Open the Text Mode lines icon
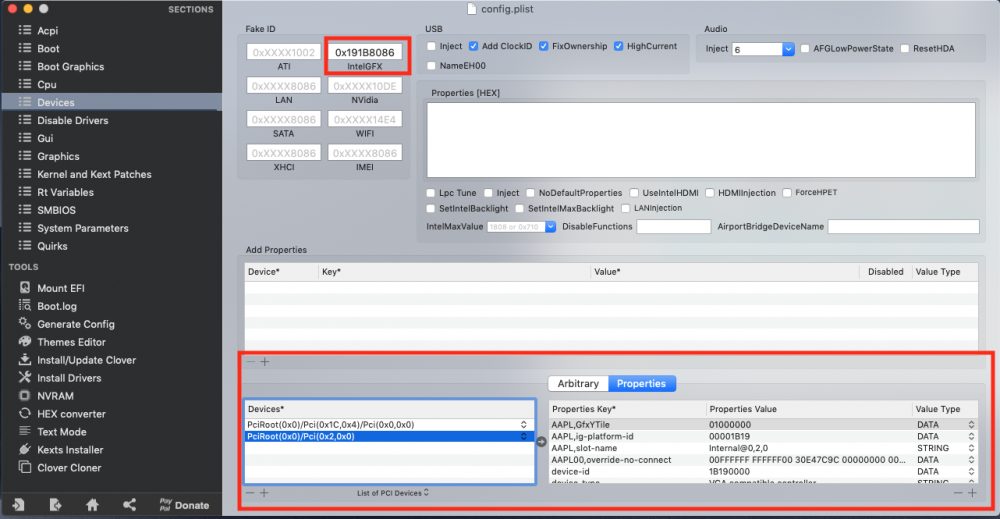This screenshot has width=1000, height=519. coord(25,431)
